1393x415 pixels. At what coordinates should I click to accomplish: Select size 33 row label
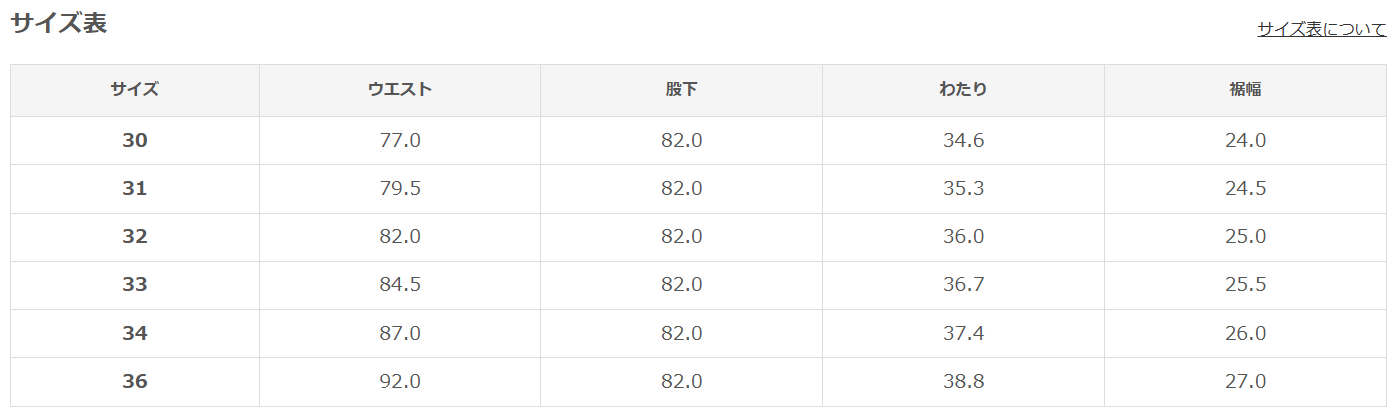pos(135,285)
